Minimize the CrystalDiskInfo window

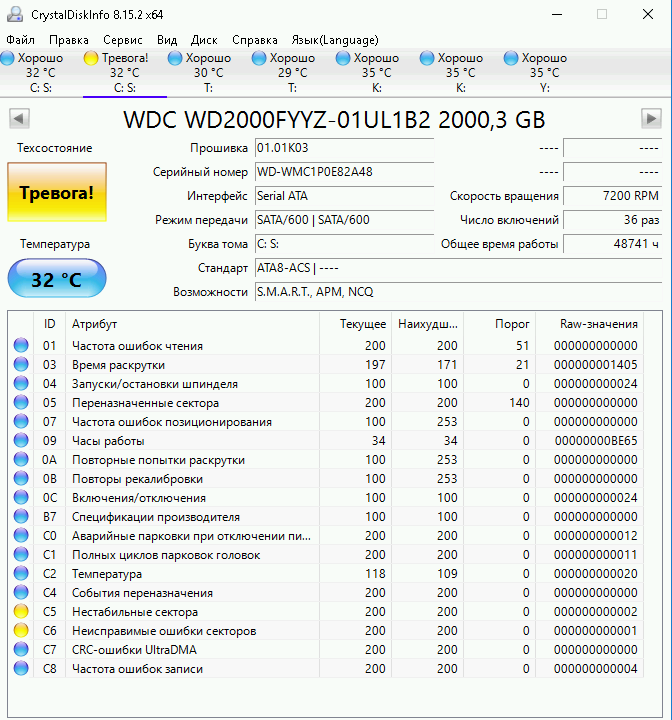(x=557, y=14)
